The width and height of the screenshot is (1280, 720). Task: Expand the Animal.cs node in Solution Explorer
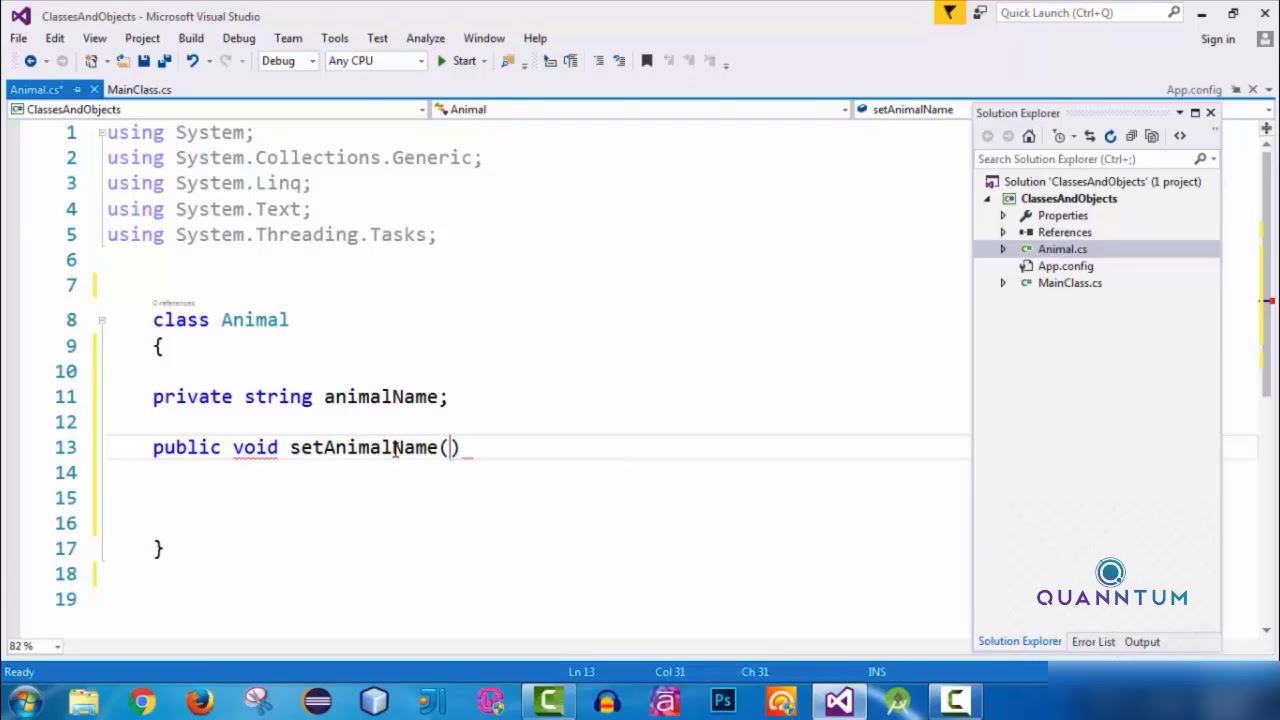(1003, 249)
